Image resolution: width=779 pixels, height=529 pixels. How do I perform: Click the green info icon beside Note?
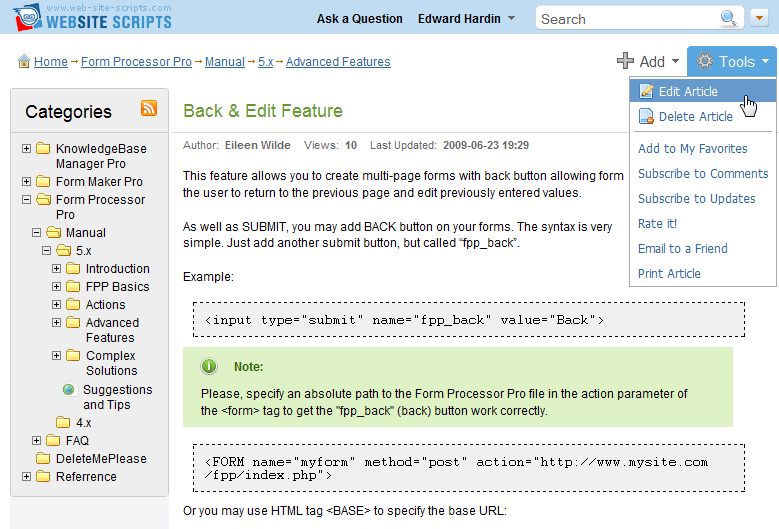click(209, 366)
